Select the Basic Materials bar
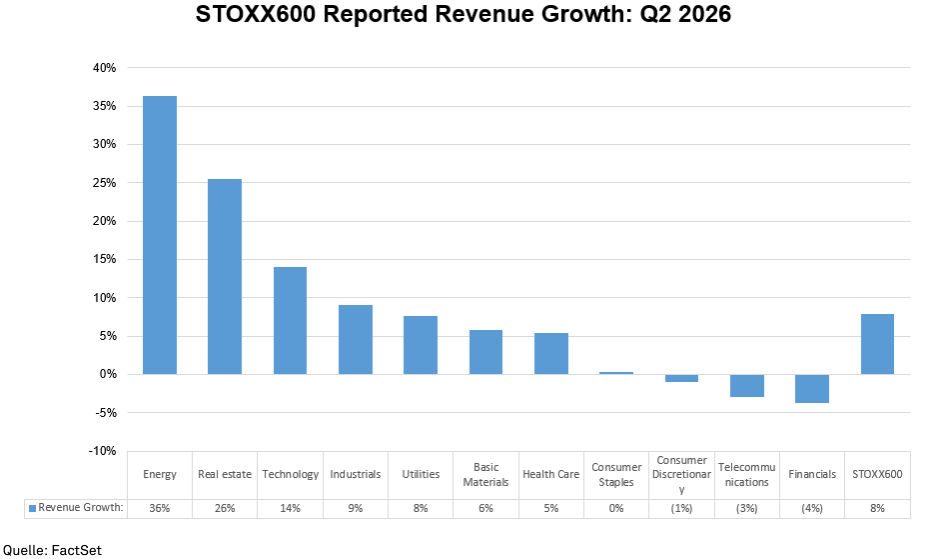The height and width of the screenshot is (559, 927). tap(486, 352)
